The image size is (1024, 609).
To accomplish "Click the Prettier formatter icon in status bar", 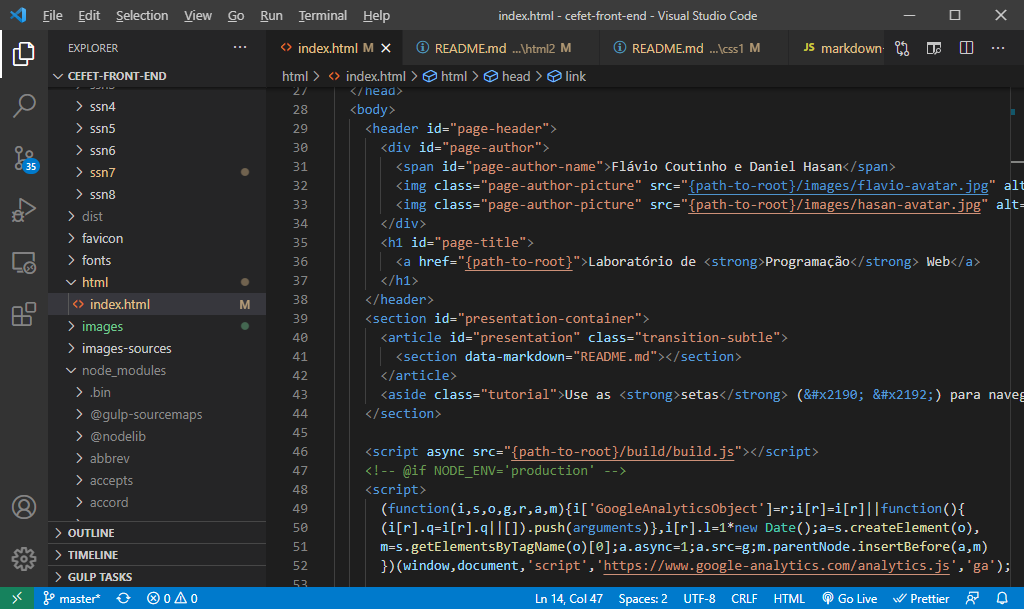I will click(920, 597).
